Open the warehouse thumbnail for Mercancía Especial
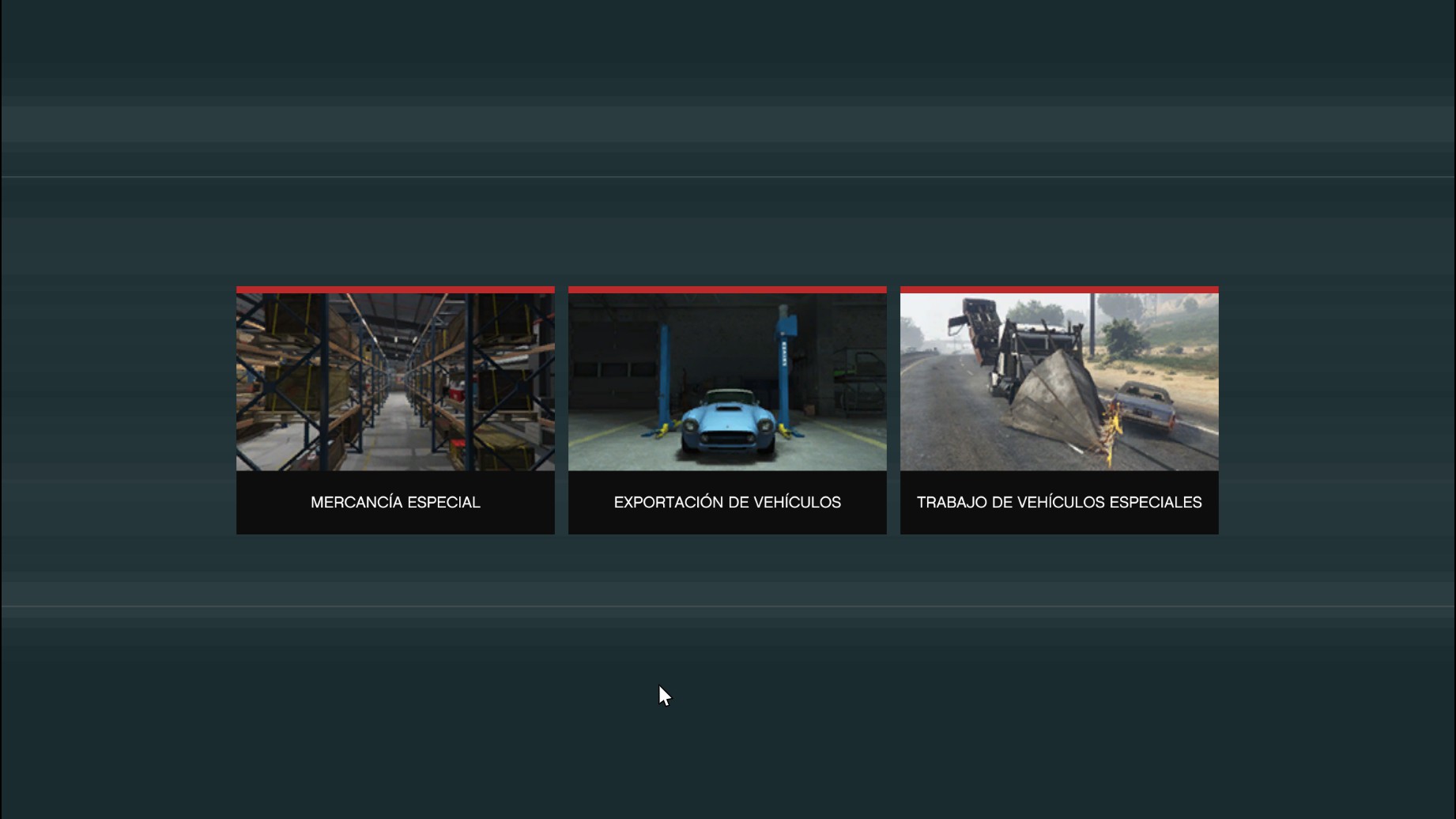Viewport: 1456px width, 819px height. pos(395,382)
